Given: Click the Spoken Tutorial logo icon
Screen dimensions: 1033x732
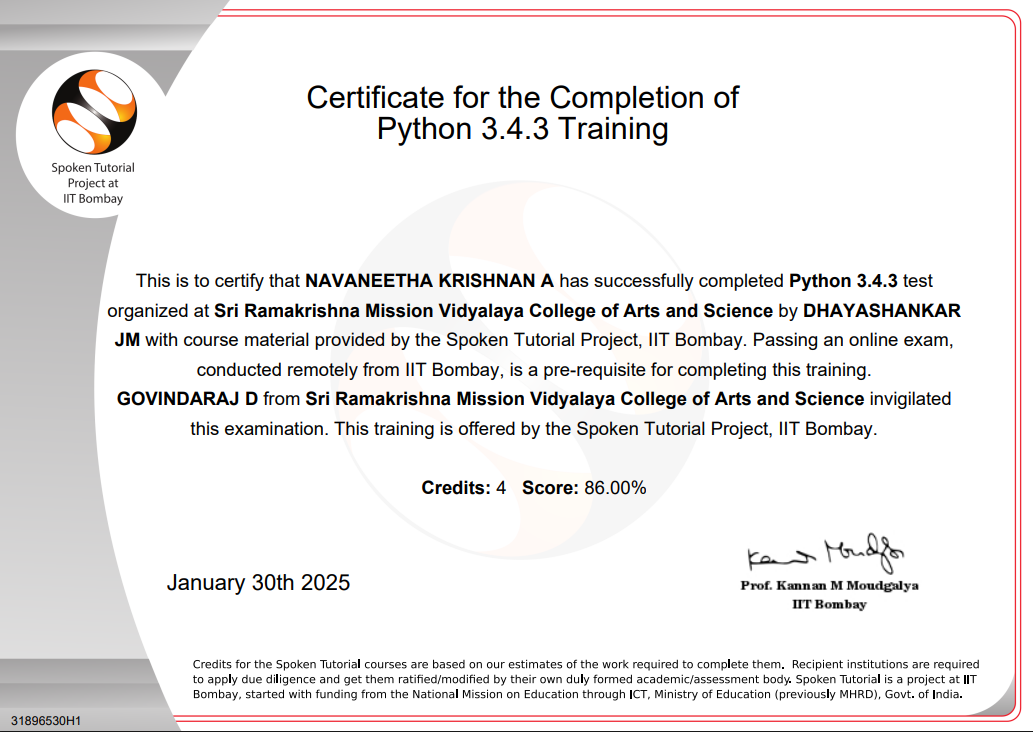Looking at the screenshot, I should pos(94,111).
